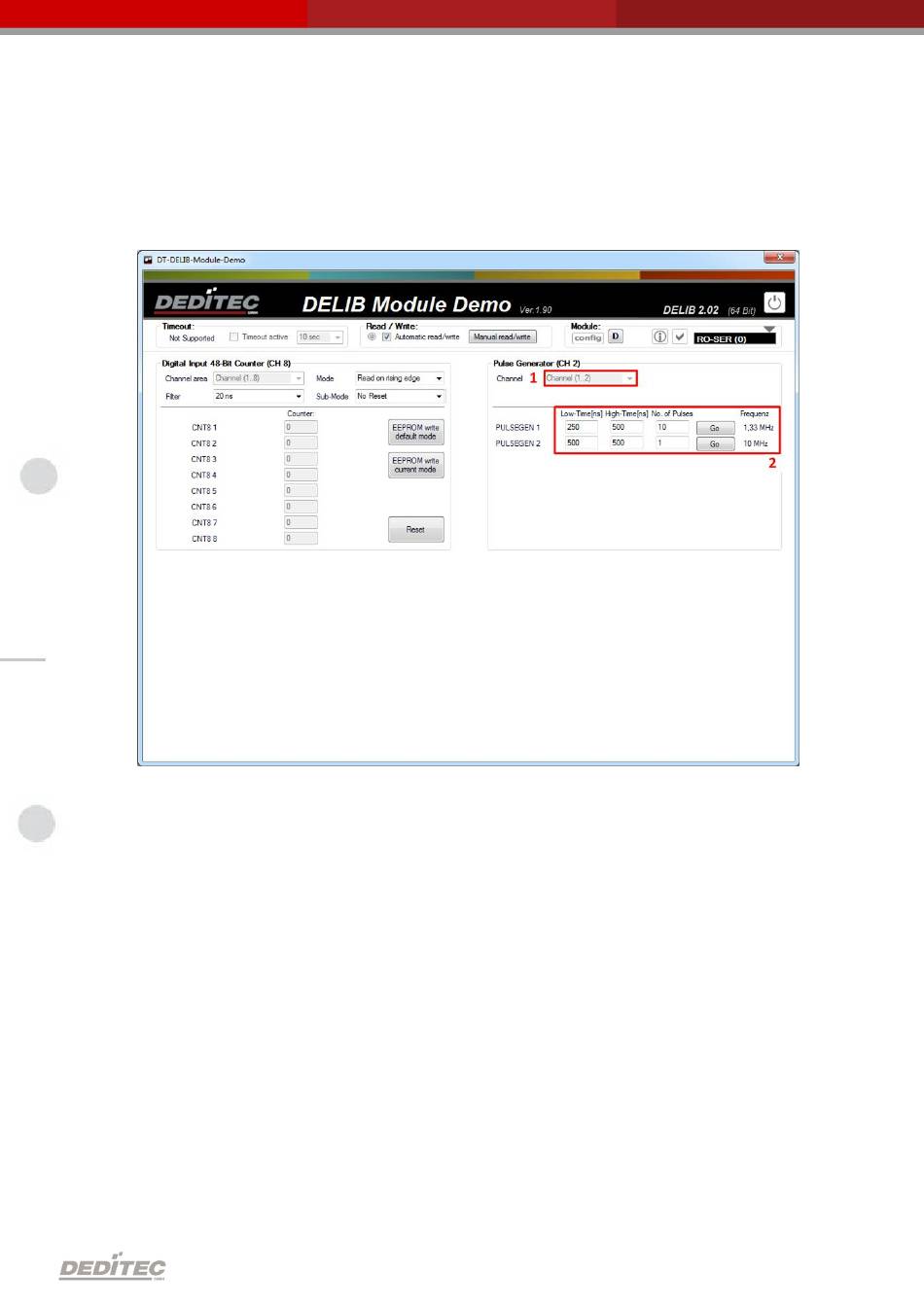Image resolution: width=924 pixels, height=1307 pixels.
Task: Toggle Automatic read/write checkbox
Action: 386,337
